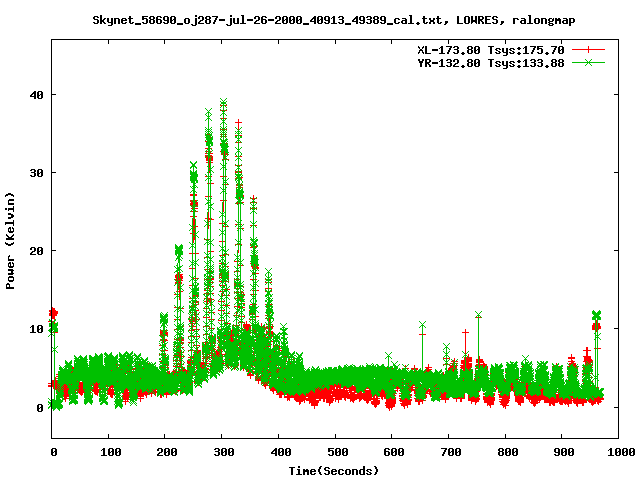This screenshot has width=640, height=480.
Task: Click the x-axis tick label 300
Action: pyautogui.click(x=224, y=452)
